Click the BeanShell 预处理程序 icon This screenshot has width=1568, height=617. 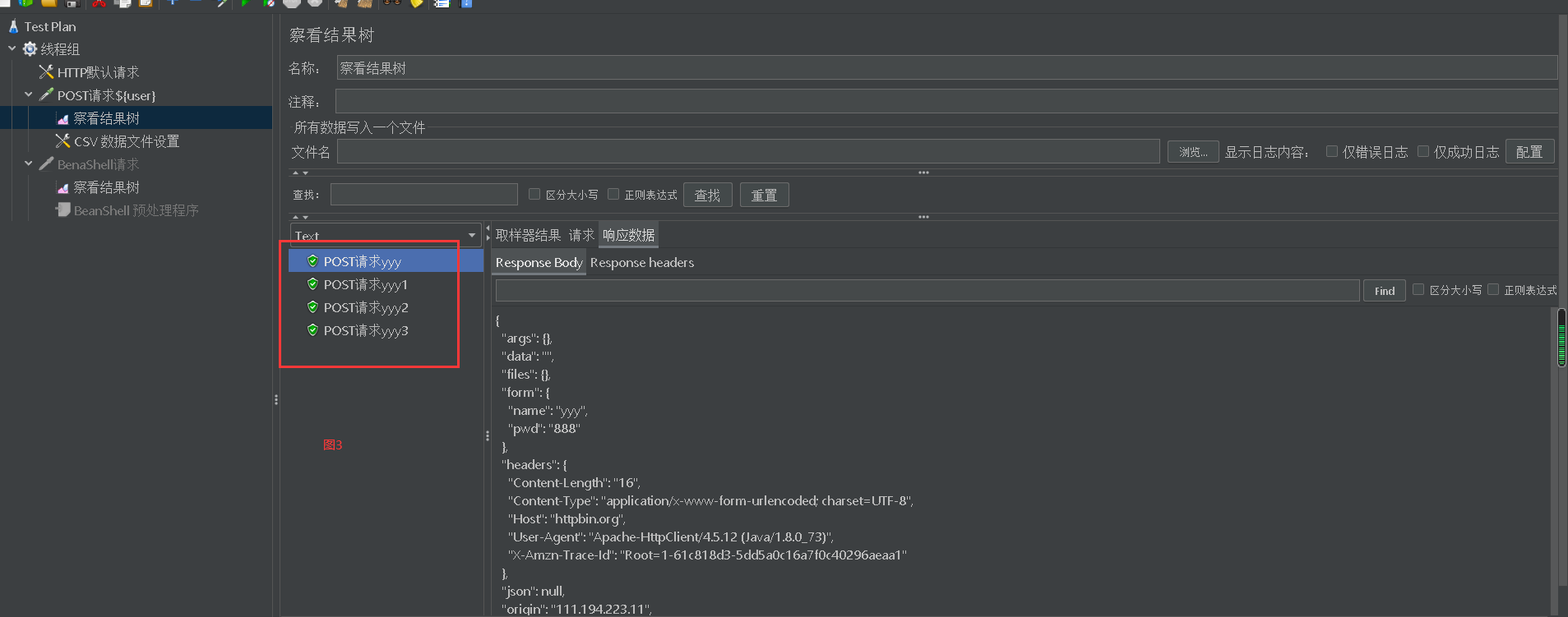[62, 210]
